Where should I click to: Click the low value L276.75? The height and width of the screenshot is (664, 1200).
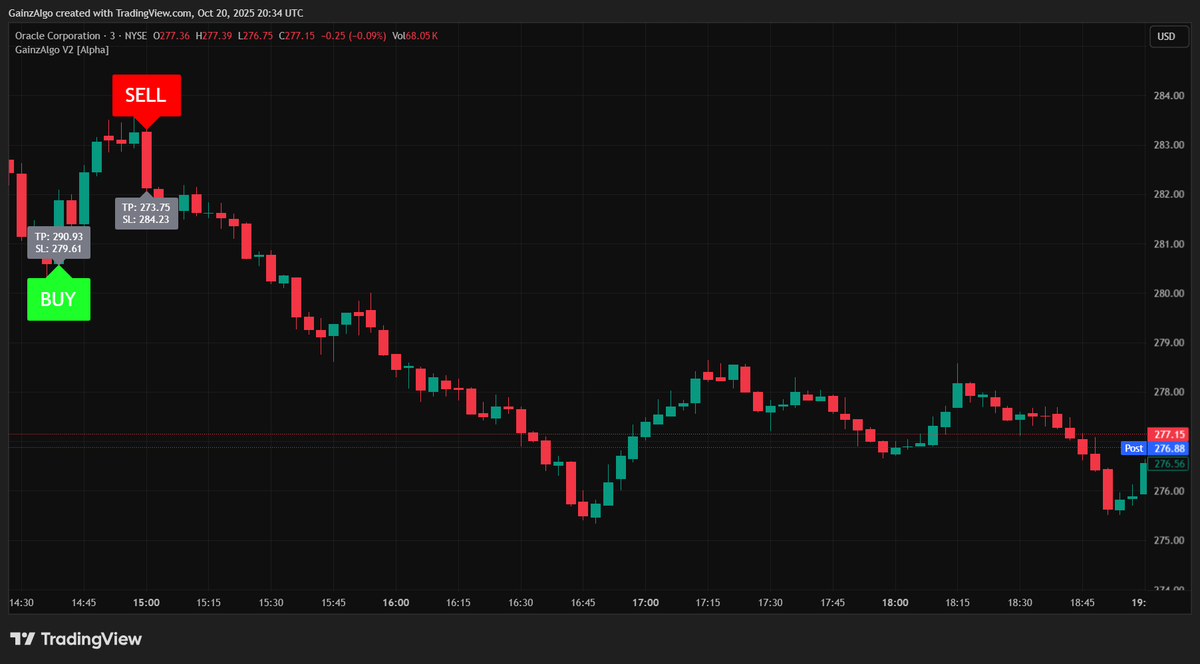256,36
